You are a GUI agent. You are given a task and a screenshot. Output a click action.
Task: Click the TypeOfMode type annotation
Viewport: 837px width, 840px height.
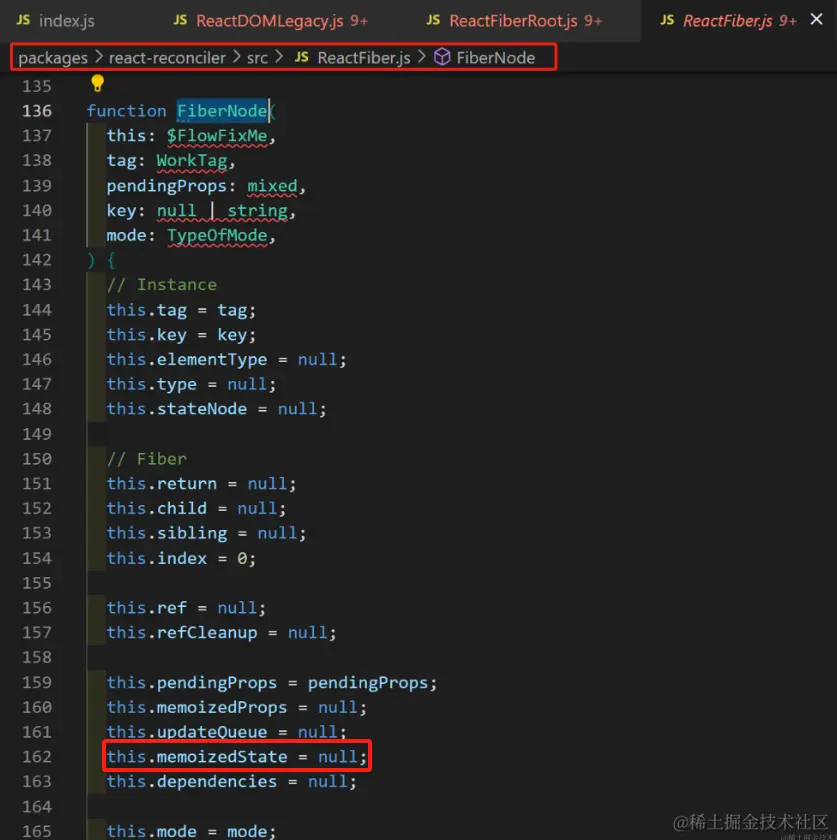pos(217,235)
